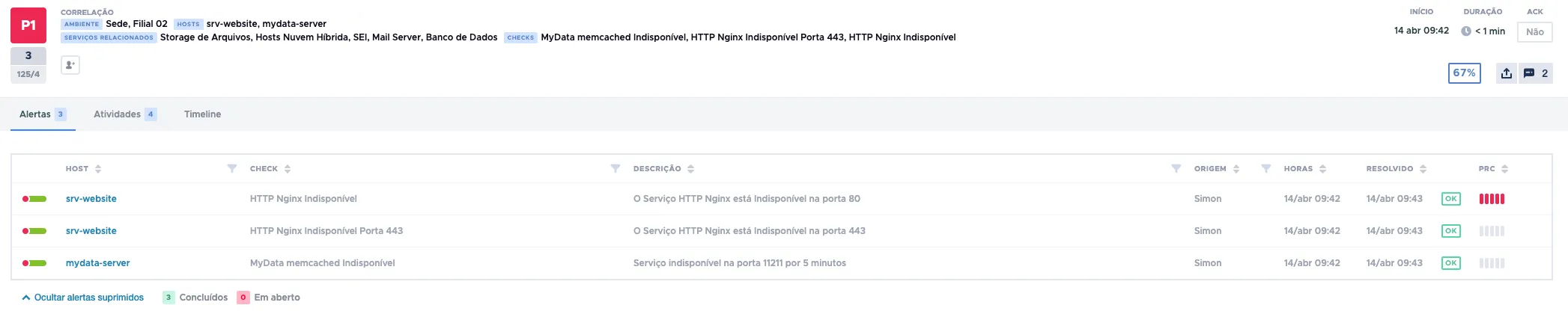Filter by Em aberto count badge
Viewport: 1568px width, 314px height.
tap(243, 298)
